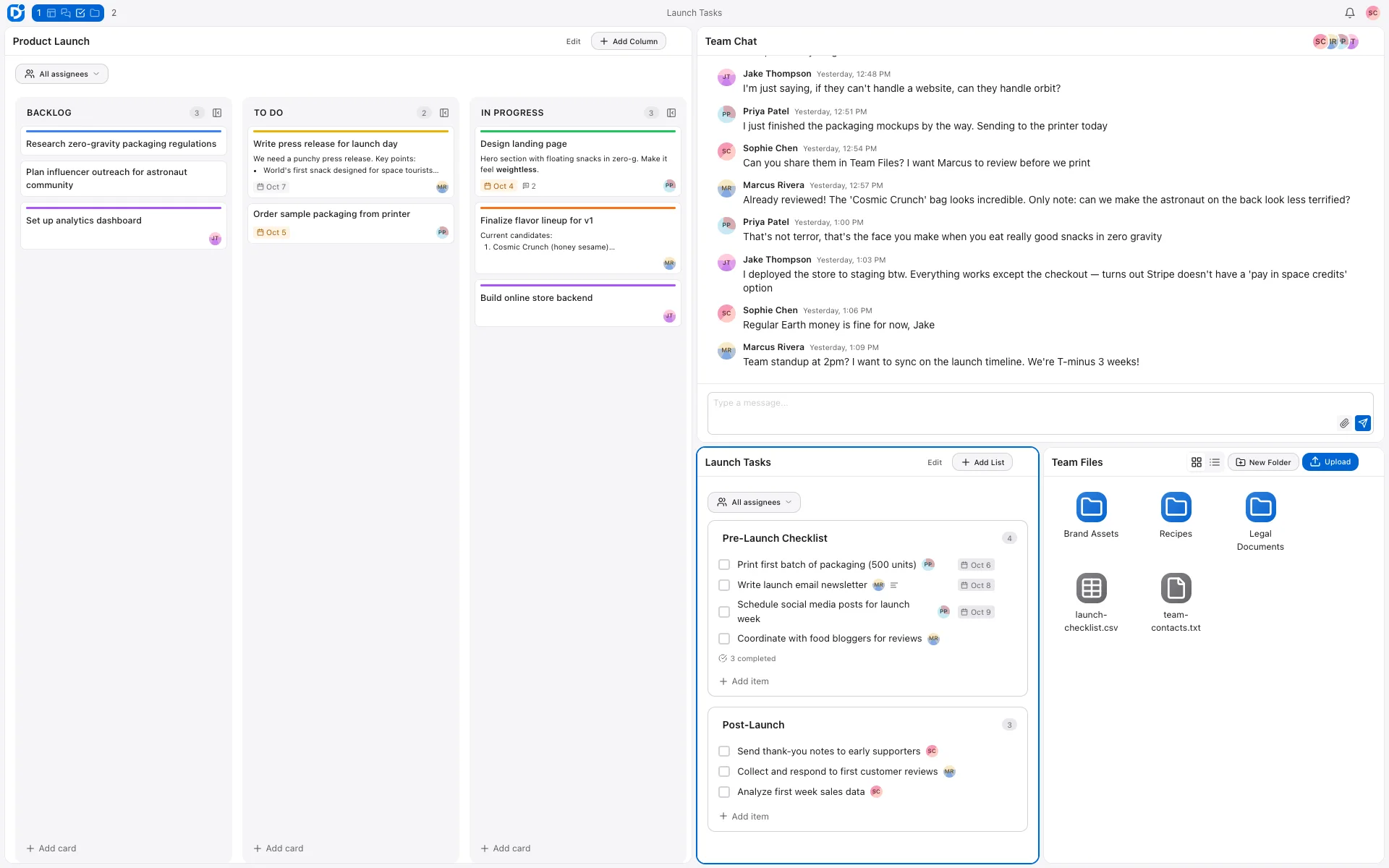Screen dimensions: 1389x868
Task: Open All assignees filter in Launch Tasks
Action: point(754,502)
